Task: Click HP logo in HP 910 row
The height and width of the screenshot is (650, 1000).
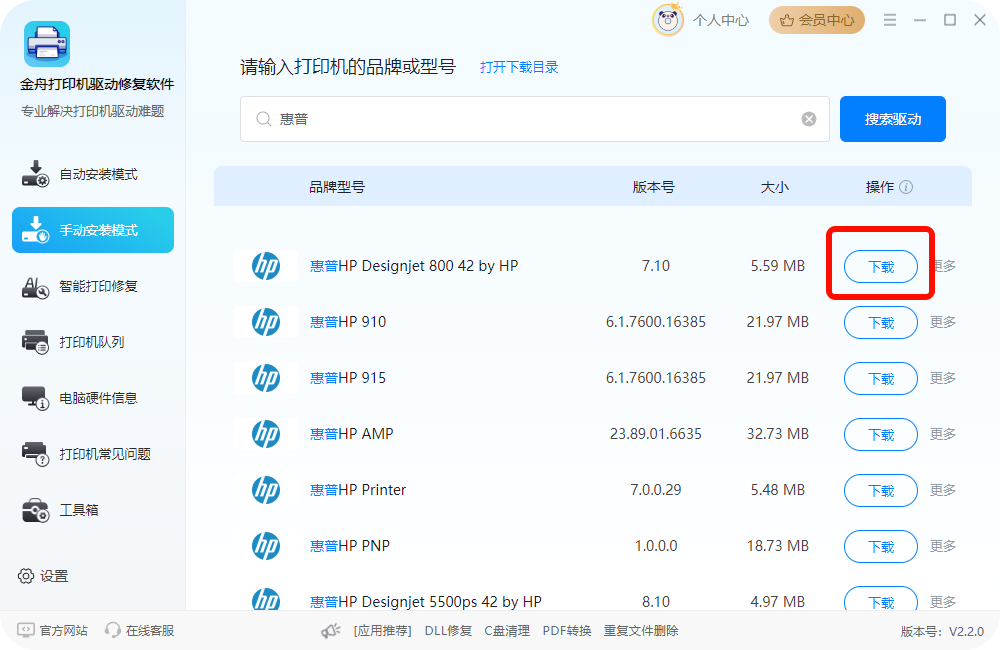Action: pyautogui.click(x=266, y=322)
